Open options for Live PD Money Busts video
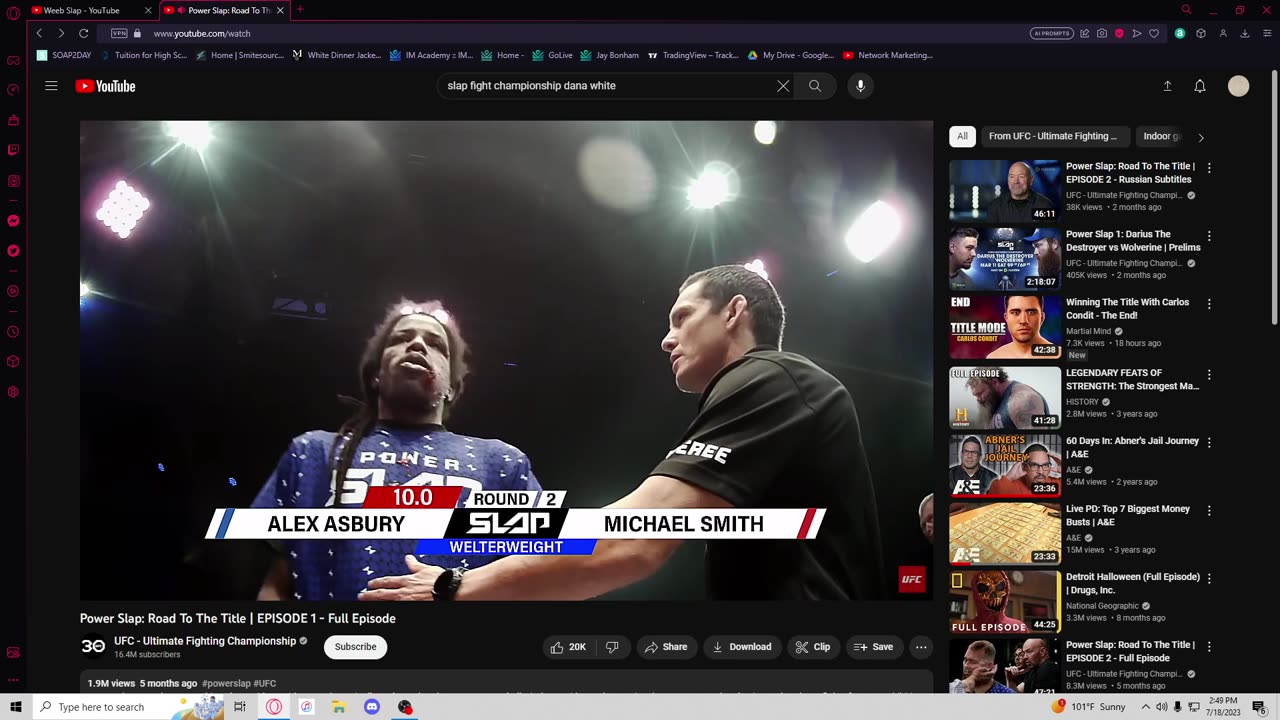The height and width of the screenshot is (720, 1280). coord(1209,510)
